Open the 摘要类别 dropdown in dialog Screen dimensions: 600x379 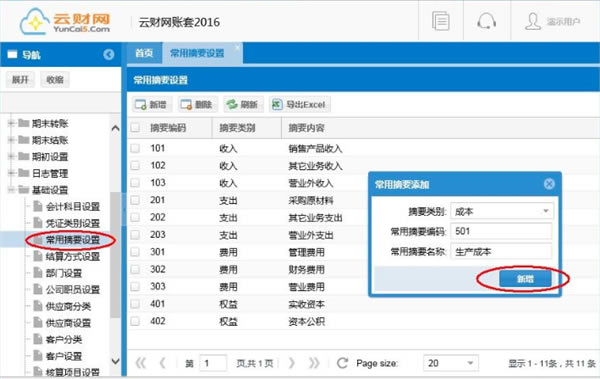tap(546, 211)
